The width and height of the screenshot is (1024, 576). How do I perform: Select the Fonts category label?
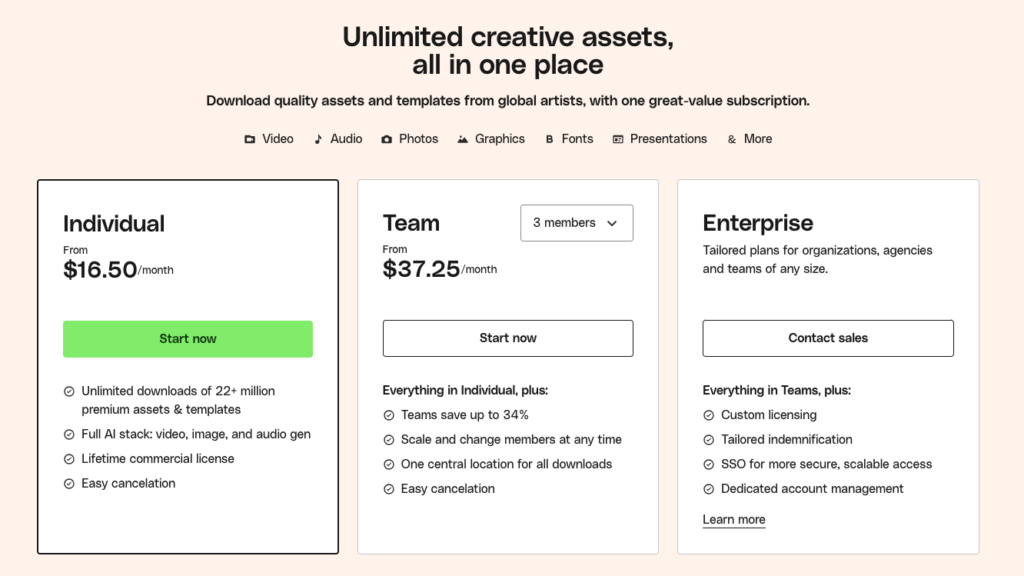tap(577, 139)
